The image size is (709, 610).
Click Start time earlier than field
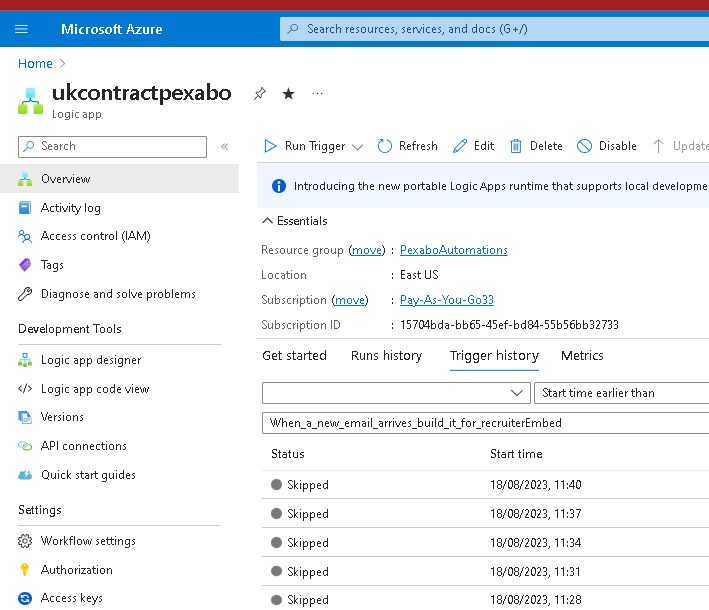621,393
